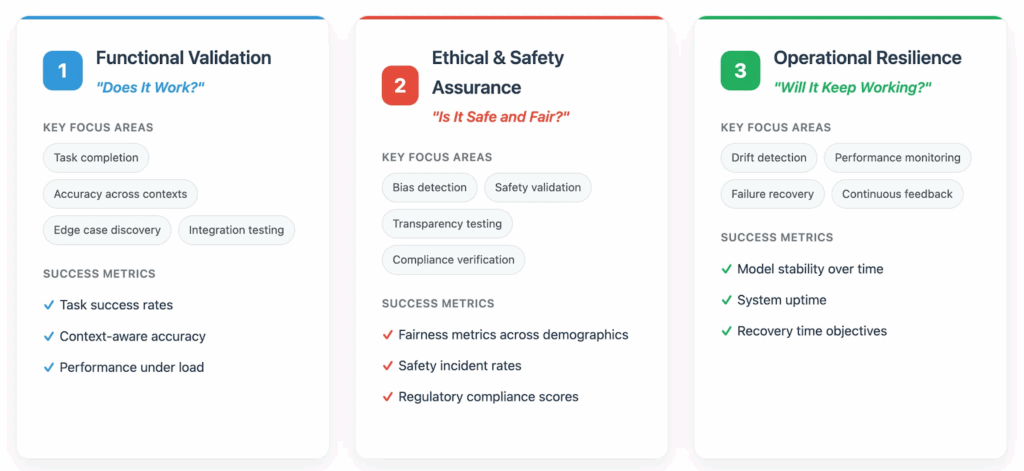Click checkmark beside Task success rates
1024x471 pixels.
point(49,305)
